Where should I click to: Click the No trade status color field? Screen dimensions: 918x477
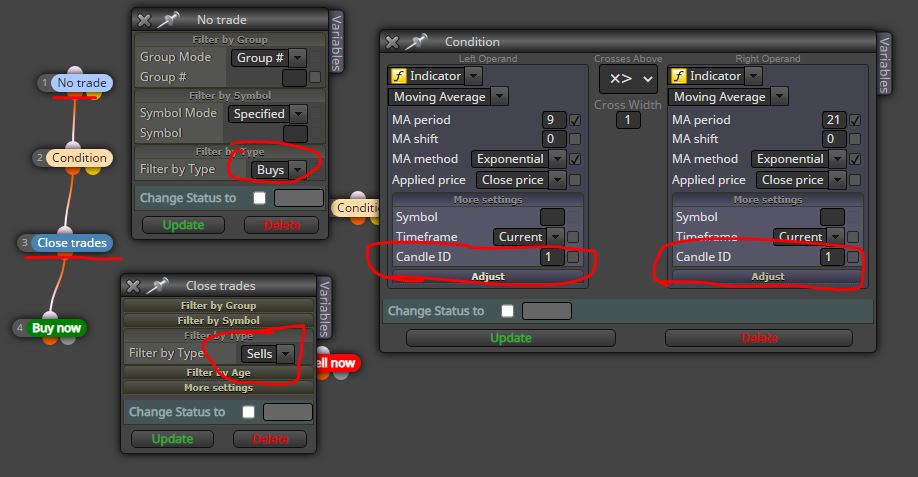point(299,198)
